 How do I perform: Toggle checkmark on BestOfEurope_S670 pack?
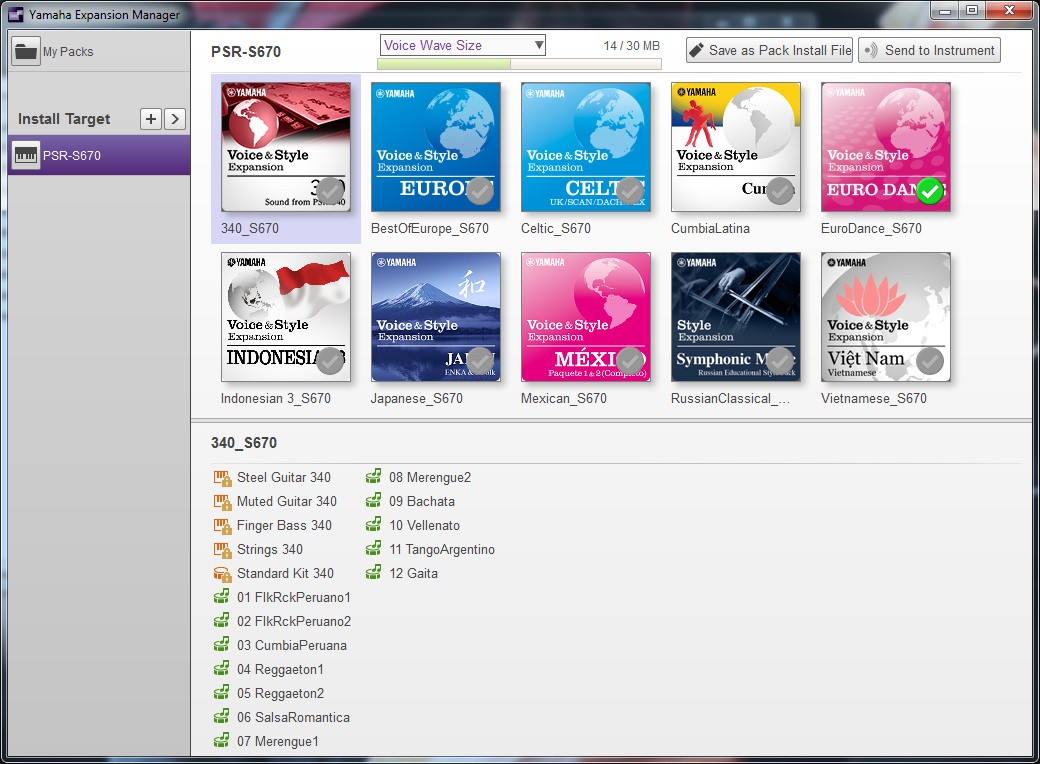point(480,191)
